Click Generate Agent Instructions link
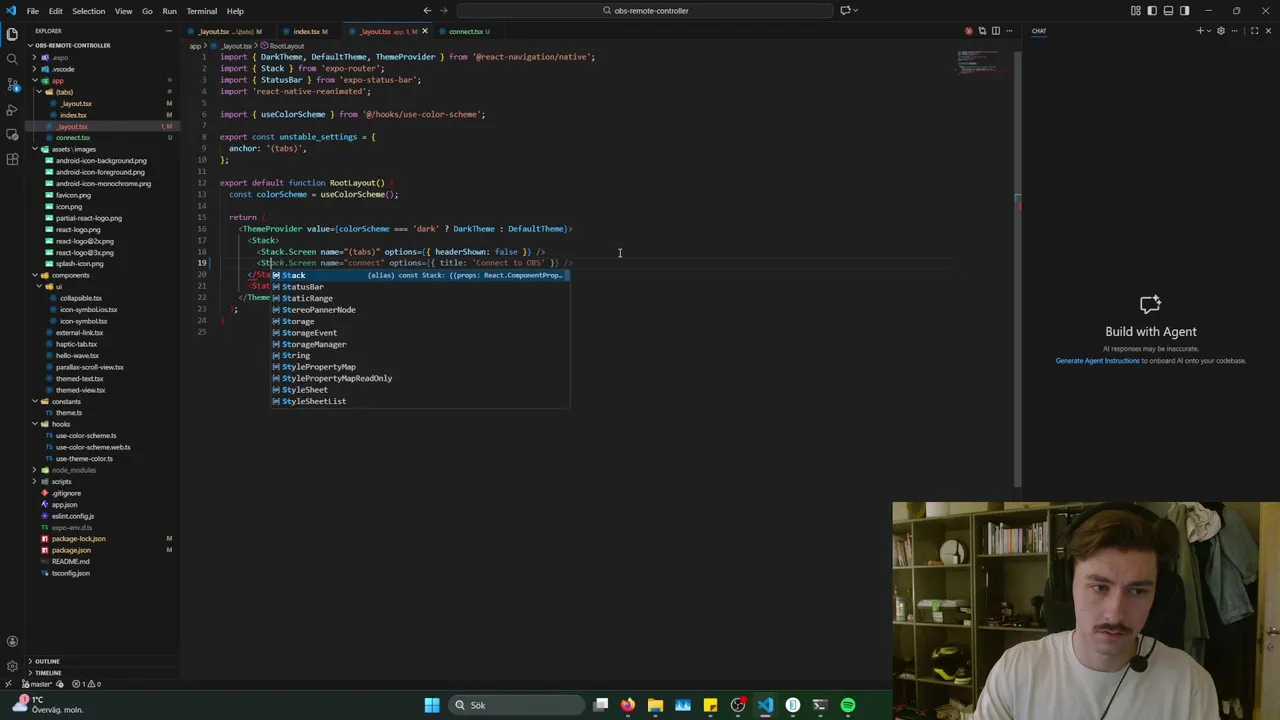 point(1097,360)
